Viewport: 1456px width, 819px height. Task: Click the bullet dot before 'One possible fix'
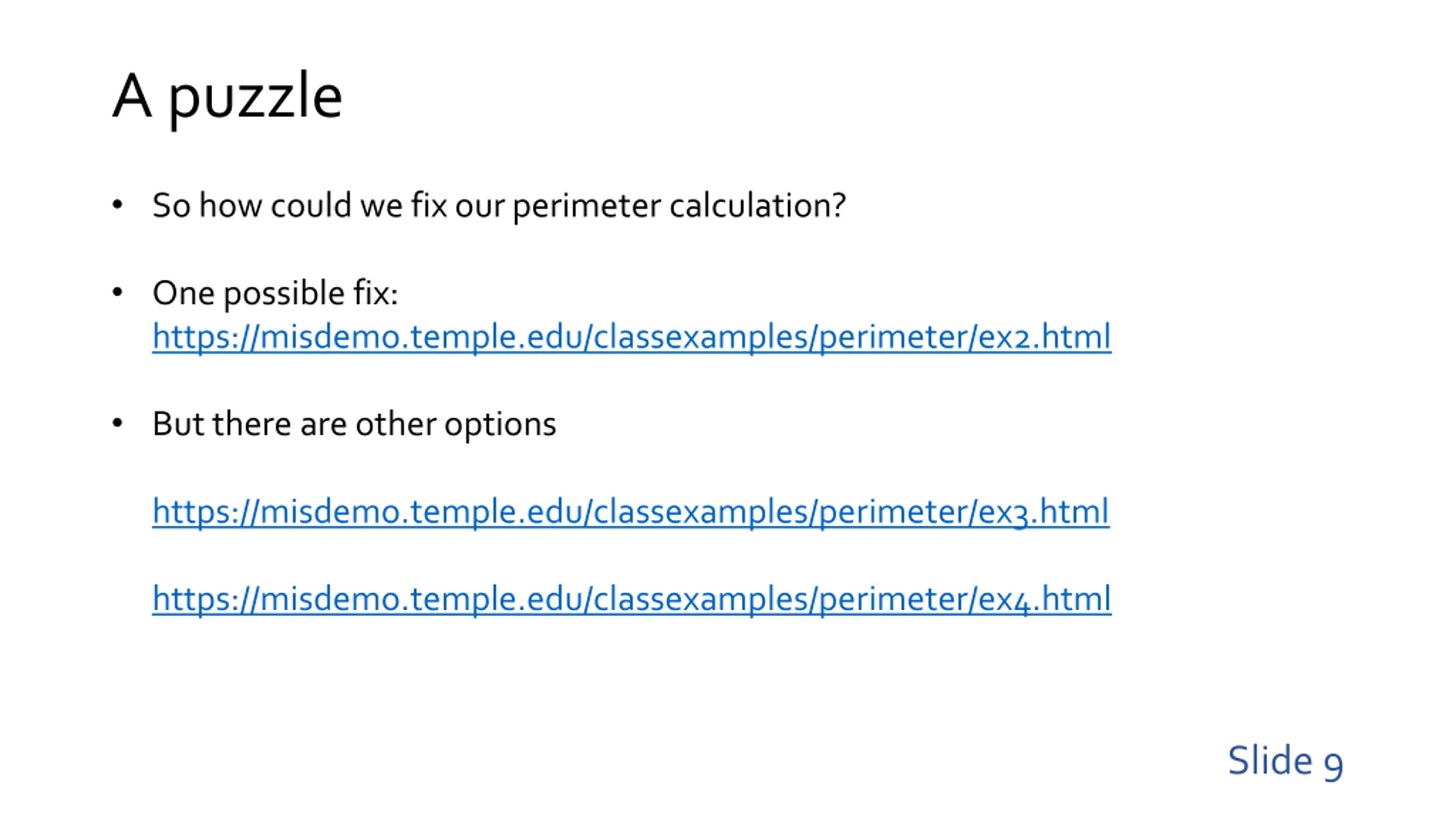pos(117,292)
